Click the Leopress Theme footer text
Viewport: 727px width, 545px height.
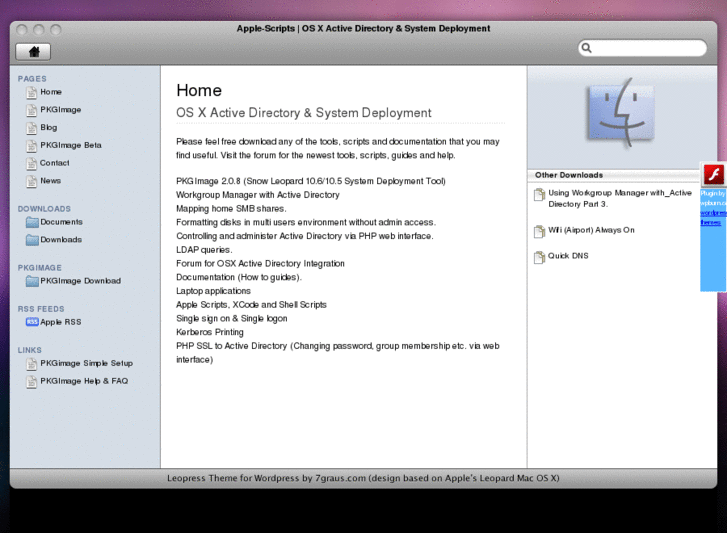pos(363,478)
